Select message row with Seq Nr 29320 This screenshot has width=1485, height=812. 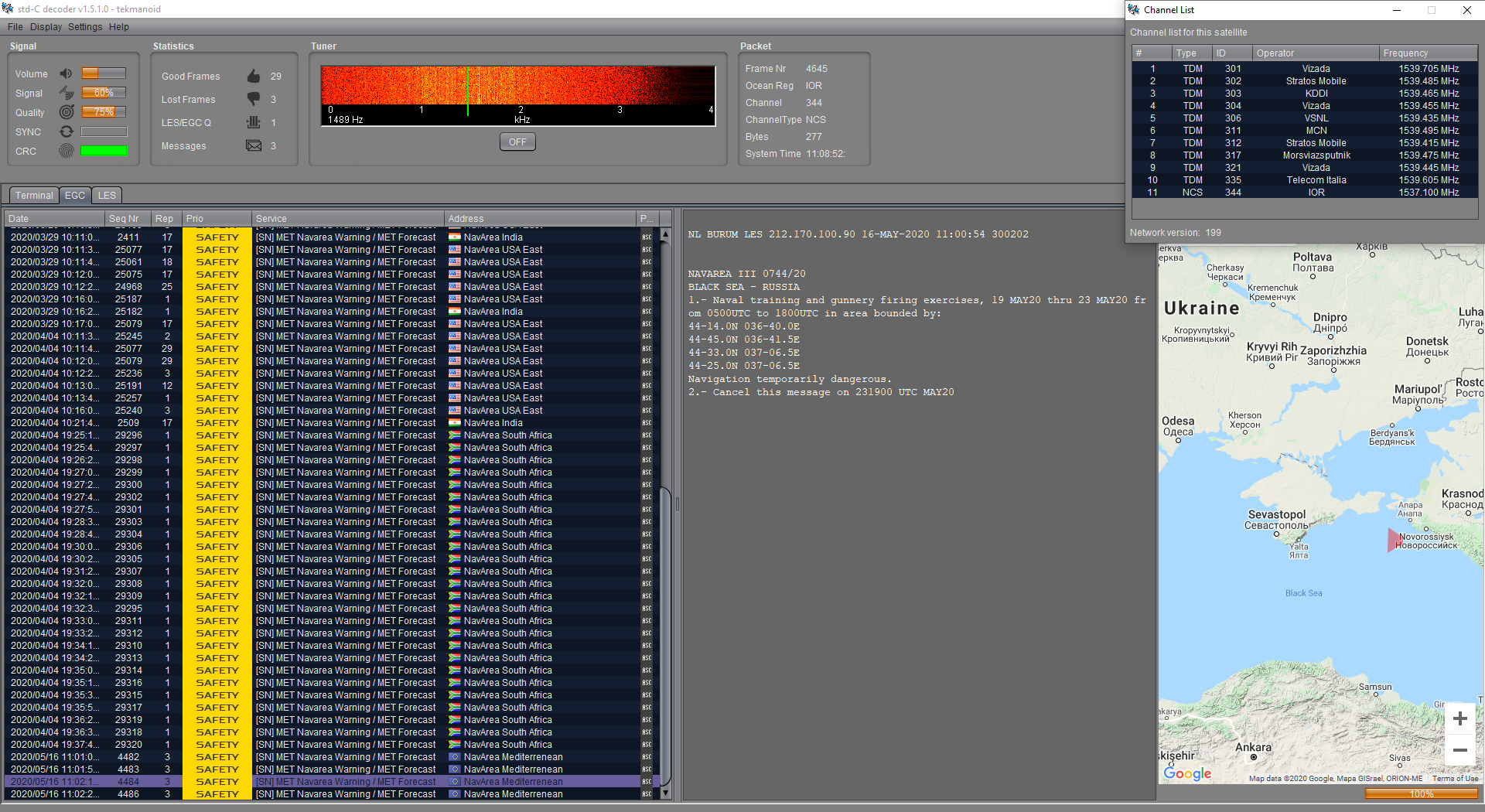click(x=330, y=745)
